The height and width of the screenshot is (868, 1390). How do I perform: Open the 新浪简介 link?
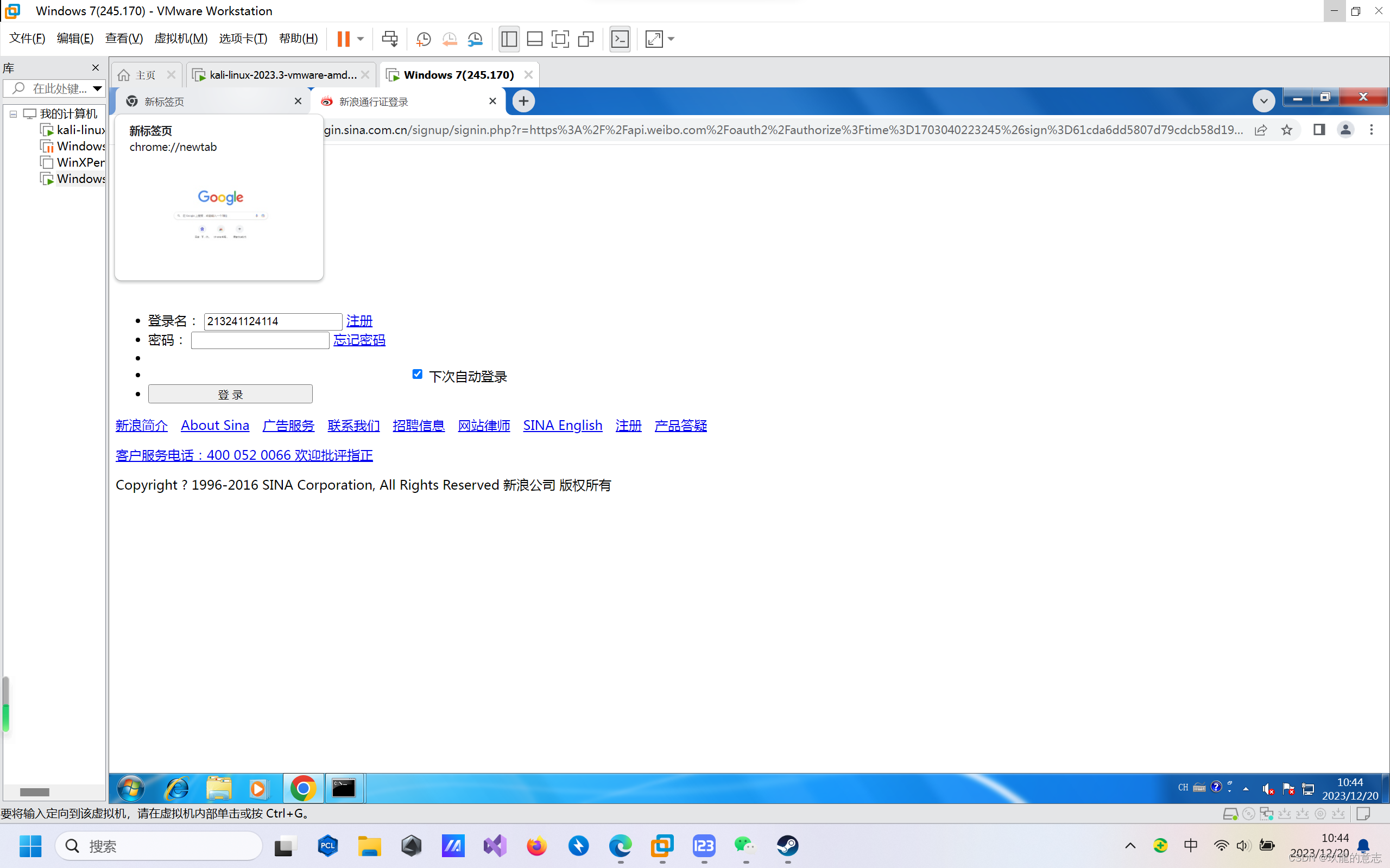pyautogui.click(x=142, y=426)
